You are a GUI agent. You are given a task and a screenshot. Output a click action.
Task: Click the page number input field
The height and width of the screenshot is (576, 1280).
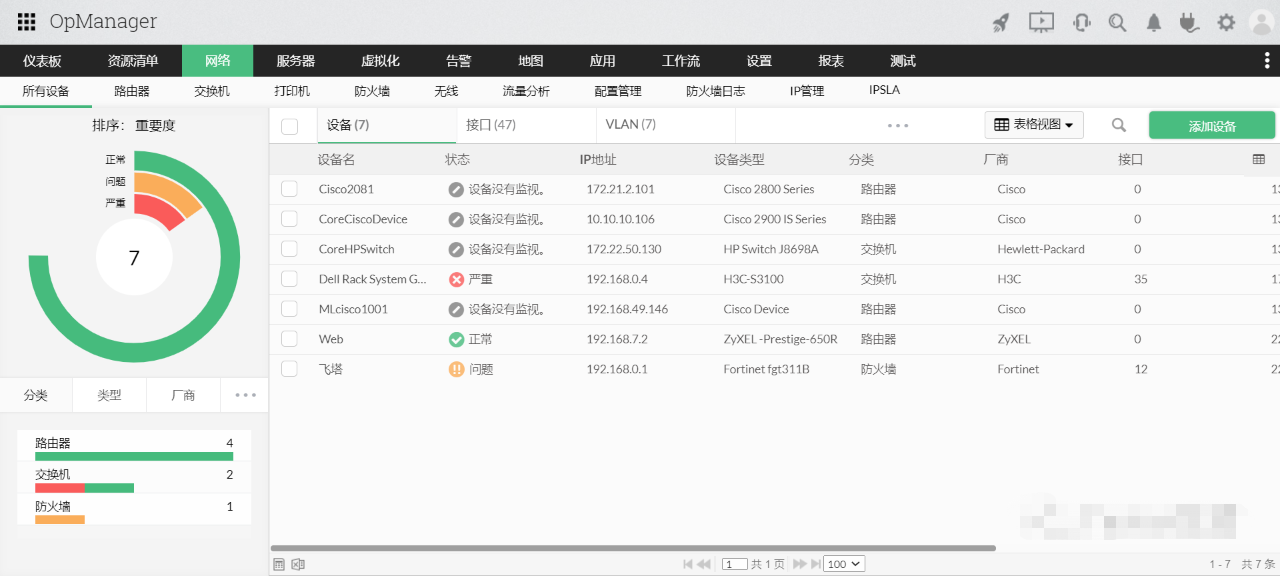[x=736, y=563]
